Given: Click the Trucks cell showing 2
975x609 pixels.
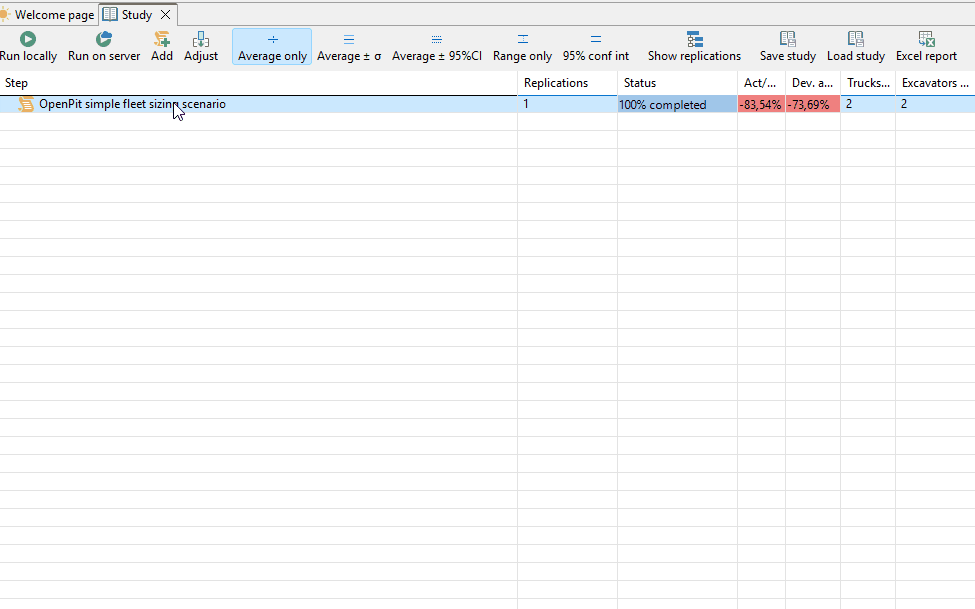Looking at the screenshot, I should (x=868, y=105).
